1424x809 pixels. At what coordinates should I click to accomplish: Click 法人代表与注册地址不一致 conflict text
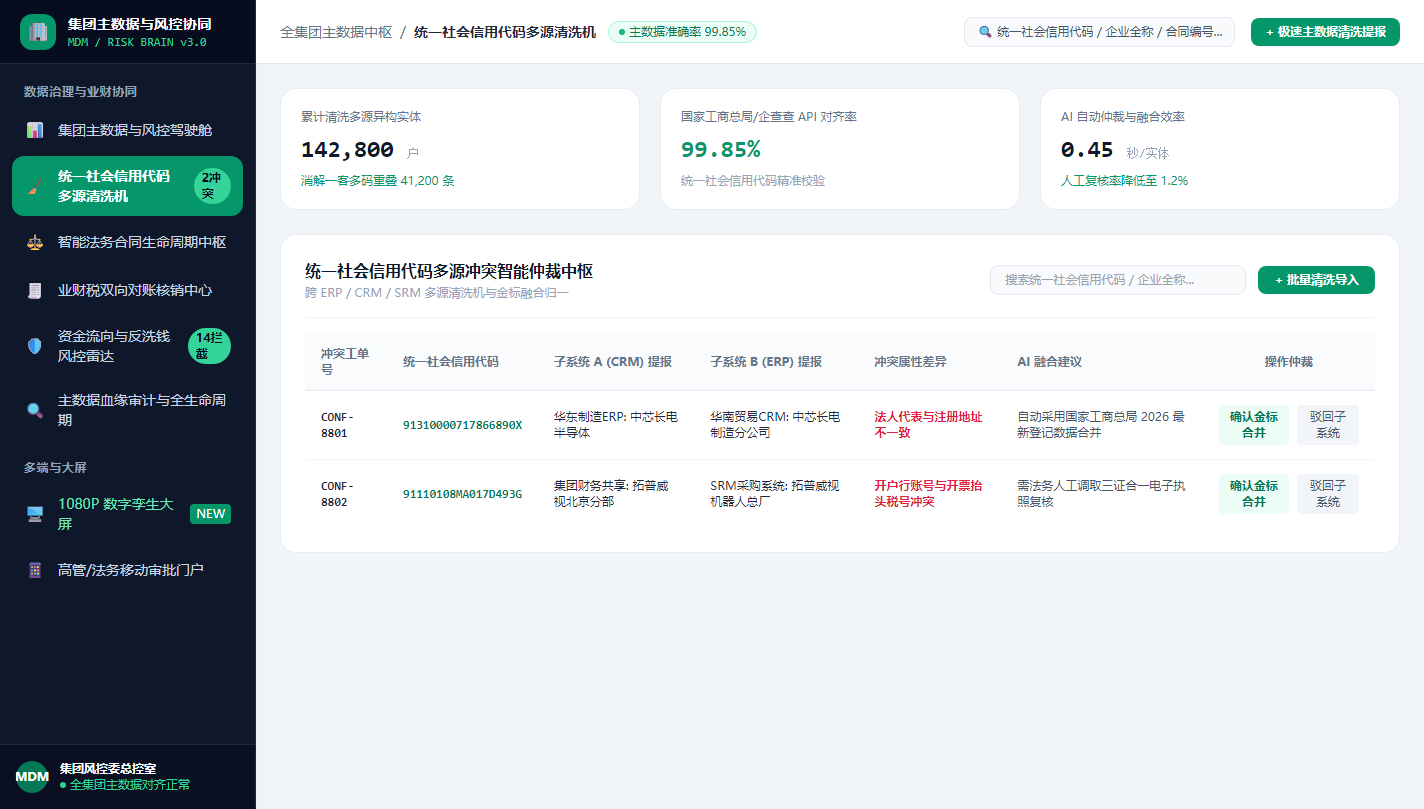click(928, 425)
